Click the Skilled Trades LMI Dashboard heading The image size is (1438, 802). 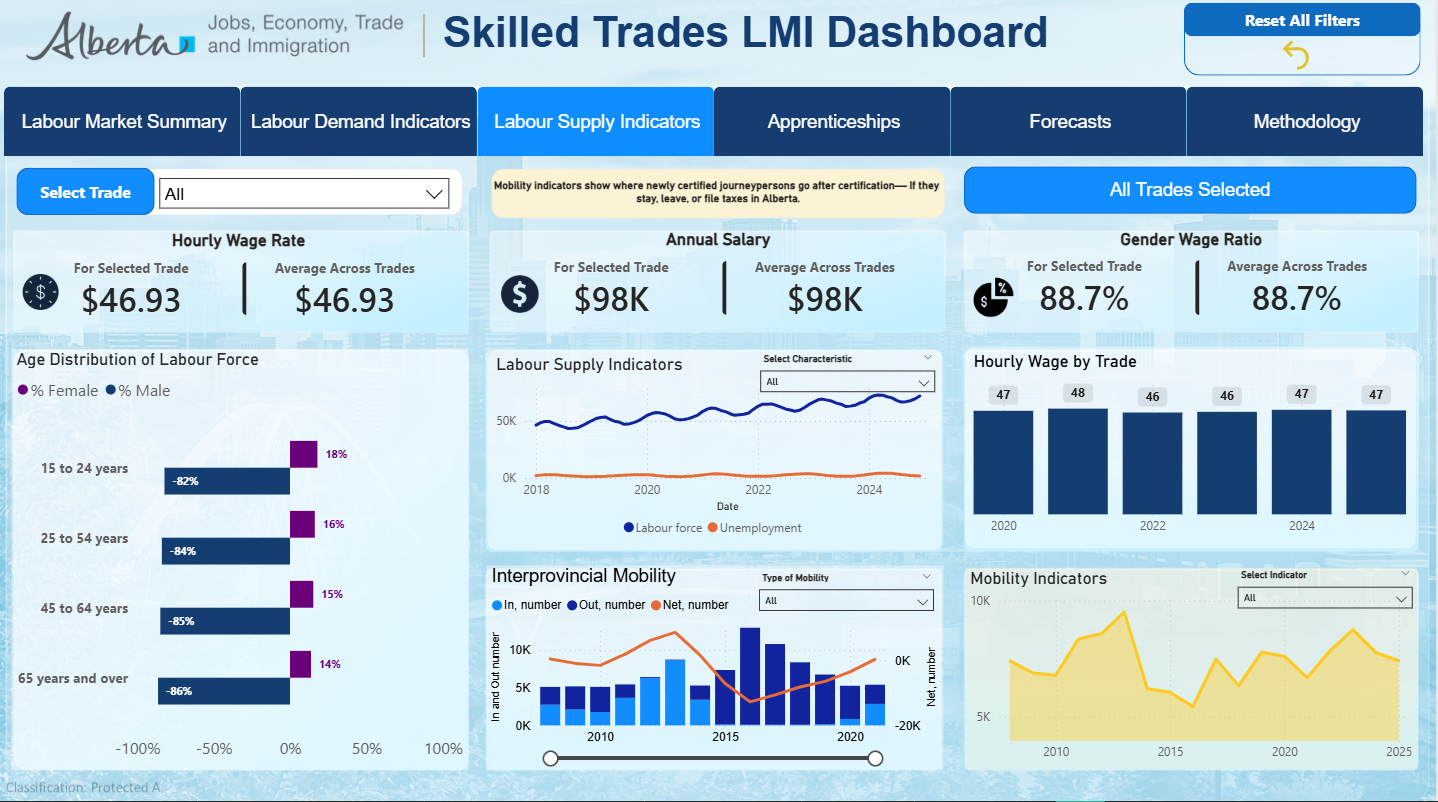pos(745,32)
